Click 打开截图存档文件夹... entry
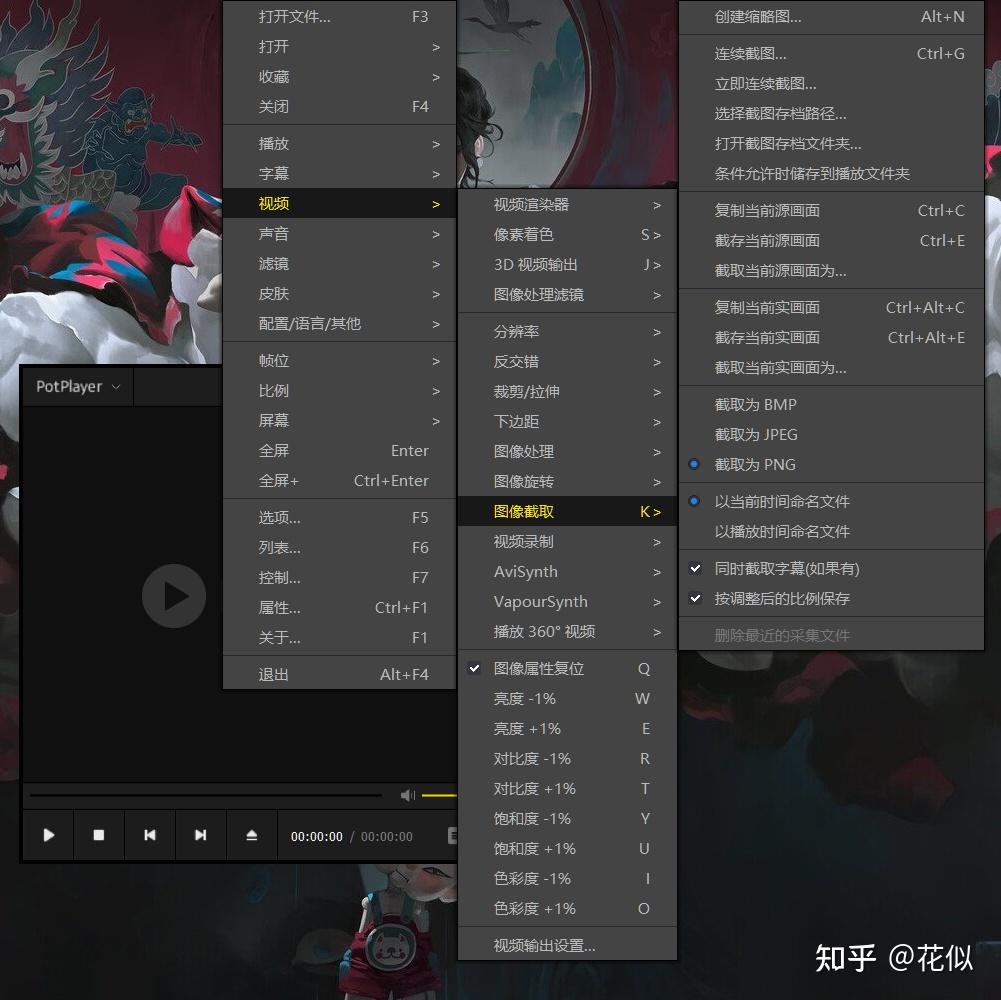1001x1000 pixels. (831, 144)
